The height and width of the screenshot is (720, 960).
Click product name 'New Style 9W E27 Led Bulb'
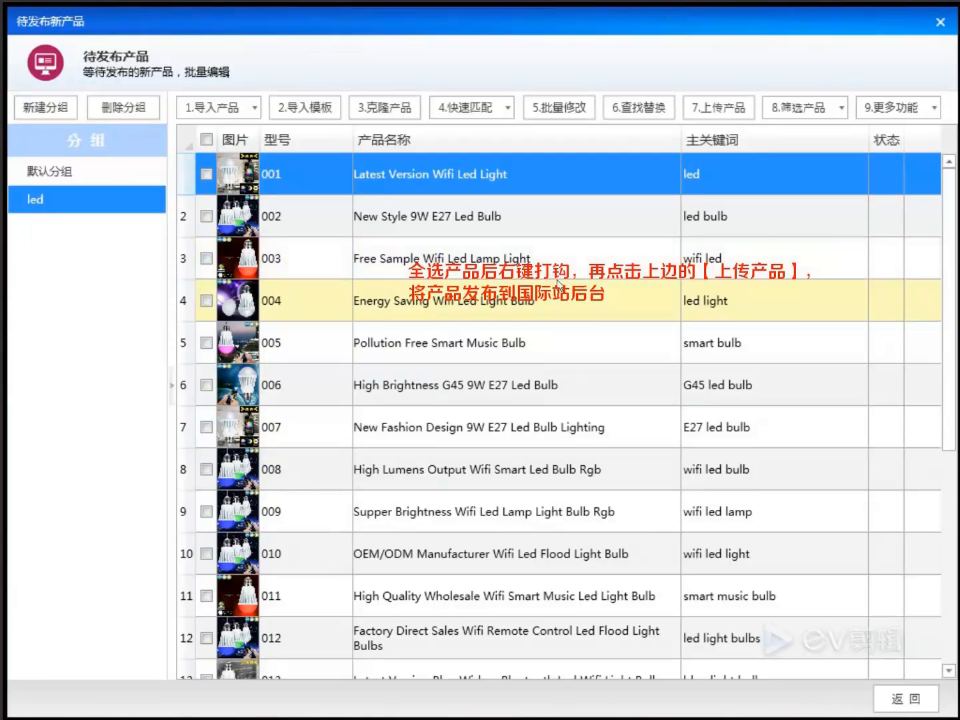click(427, 216)
